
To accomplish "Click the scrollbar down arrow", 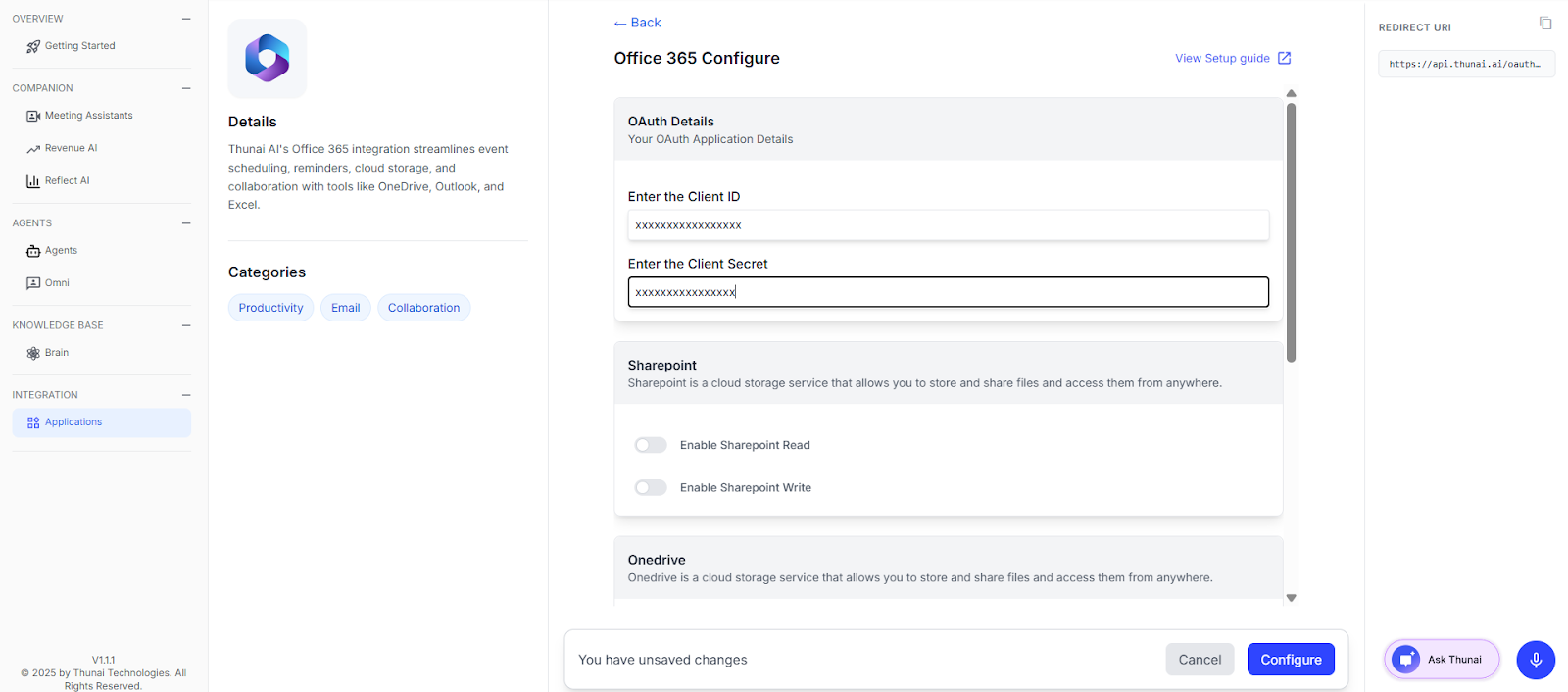I will click(x=1291, y=598).
